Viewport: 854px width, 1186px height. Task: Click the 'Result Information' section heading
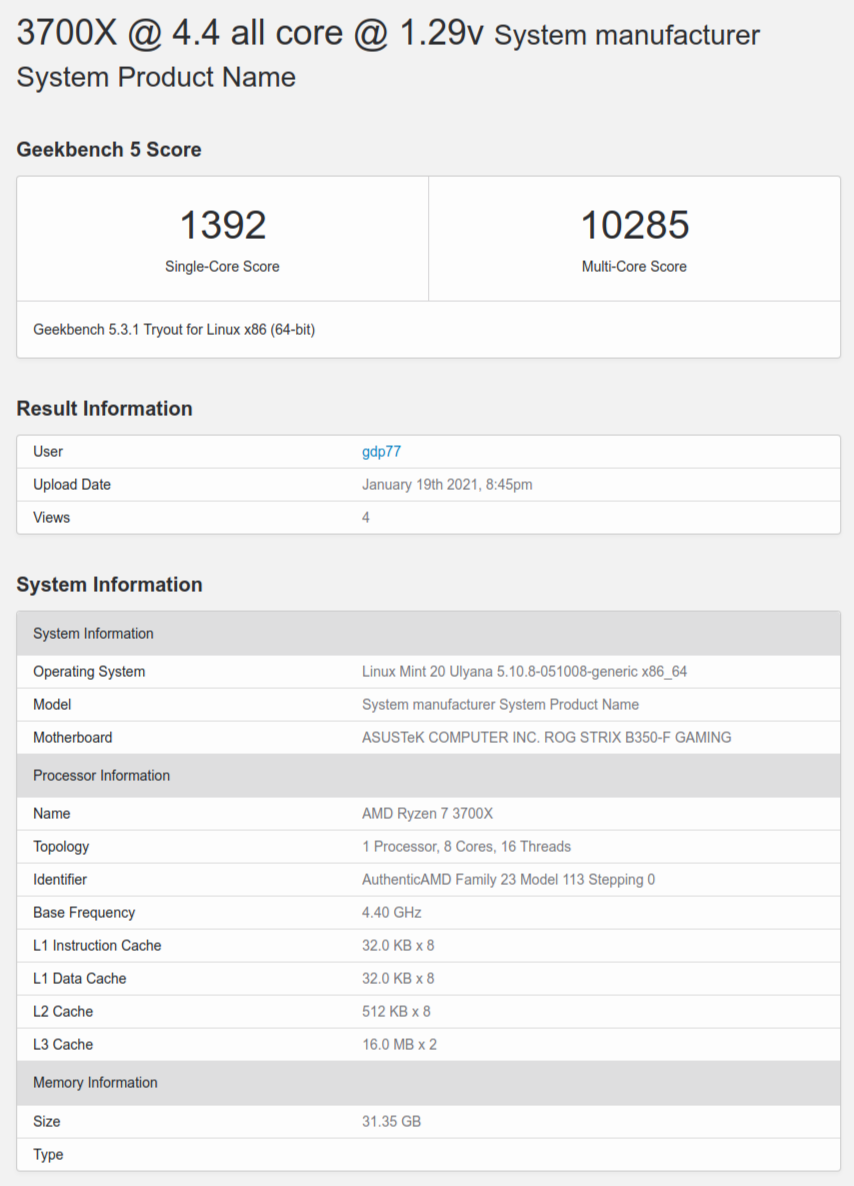coord(102,408)
